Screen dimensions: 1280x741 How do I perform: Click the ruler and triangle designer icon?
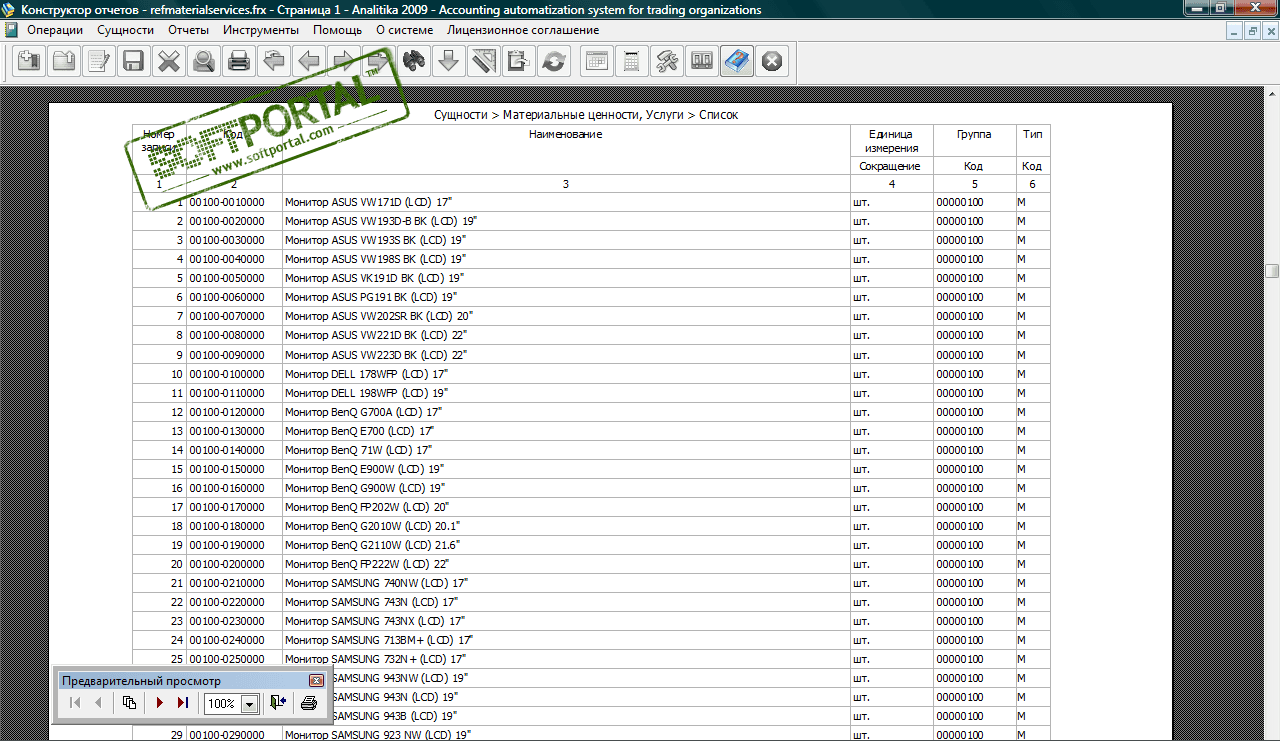(x=484, y=62)
